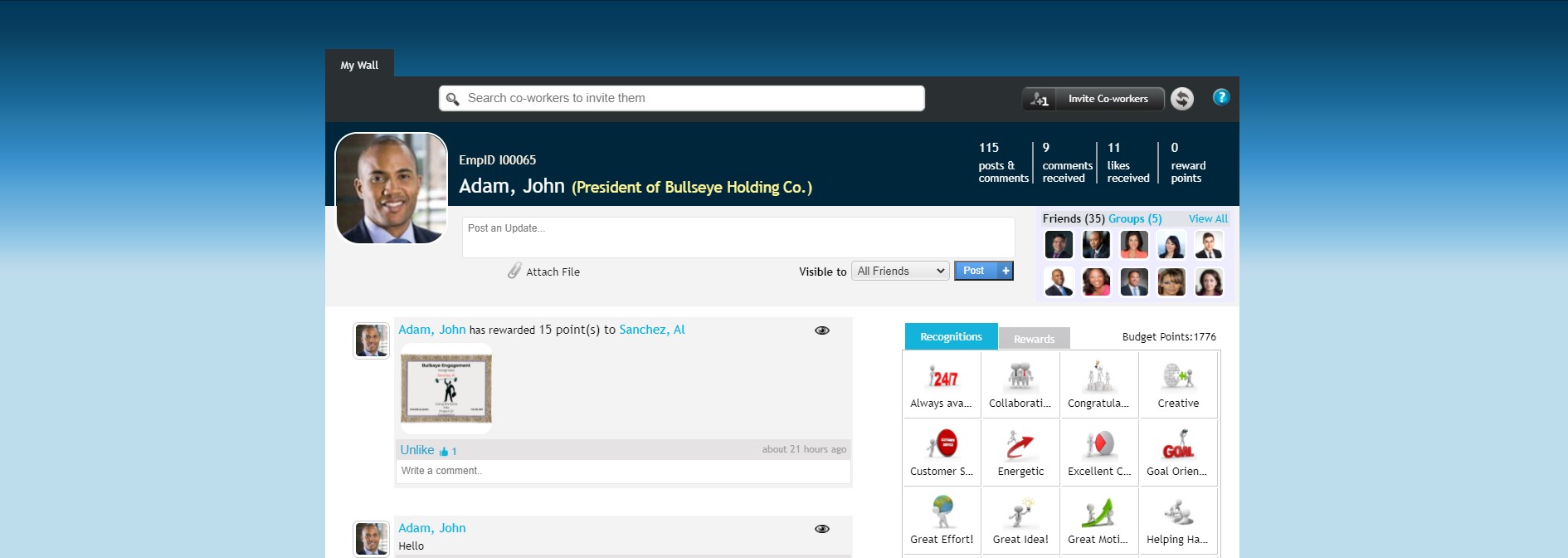Open Sanchez, Al profile link
Viewport: 1568px width, 558px height.
(652, 330)
